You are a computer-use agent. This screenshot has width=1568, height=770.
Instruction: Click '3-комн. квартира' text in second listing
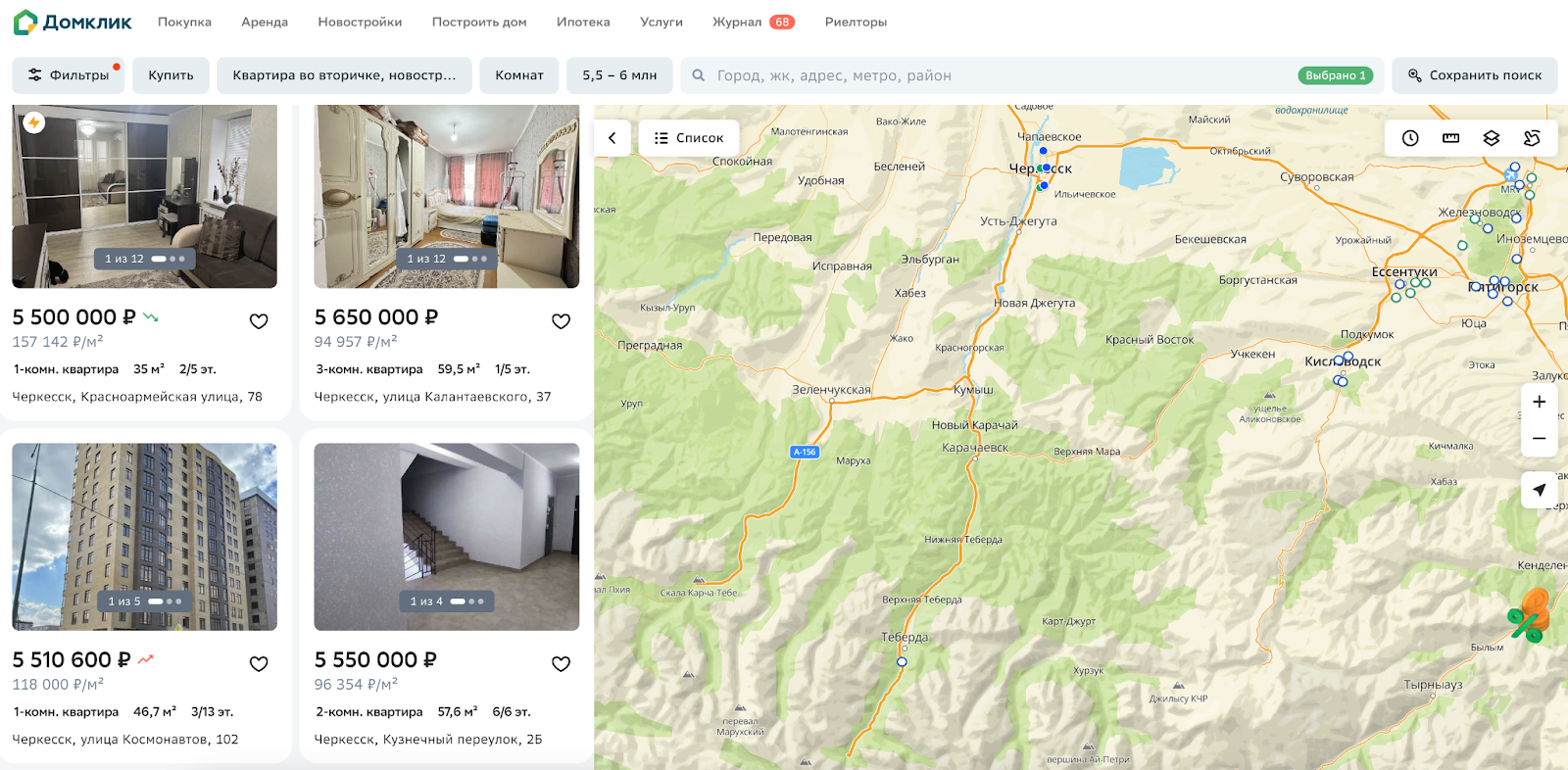pos(369,369)
